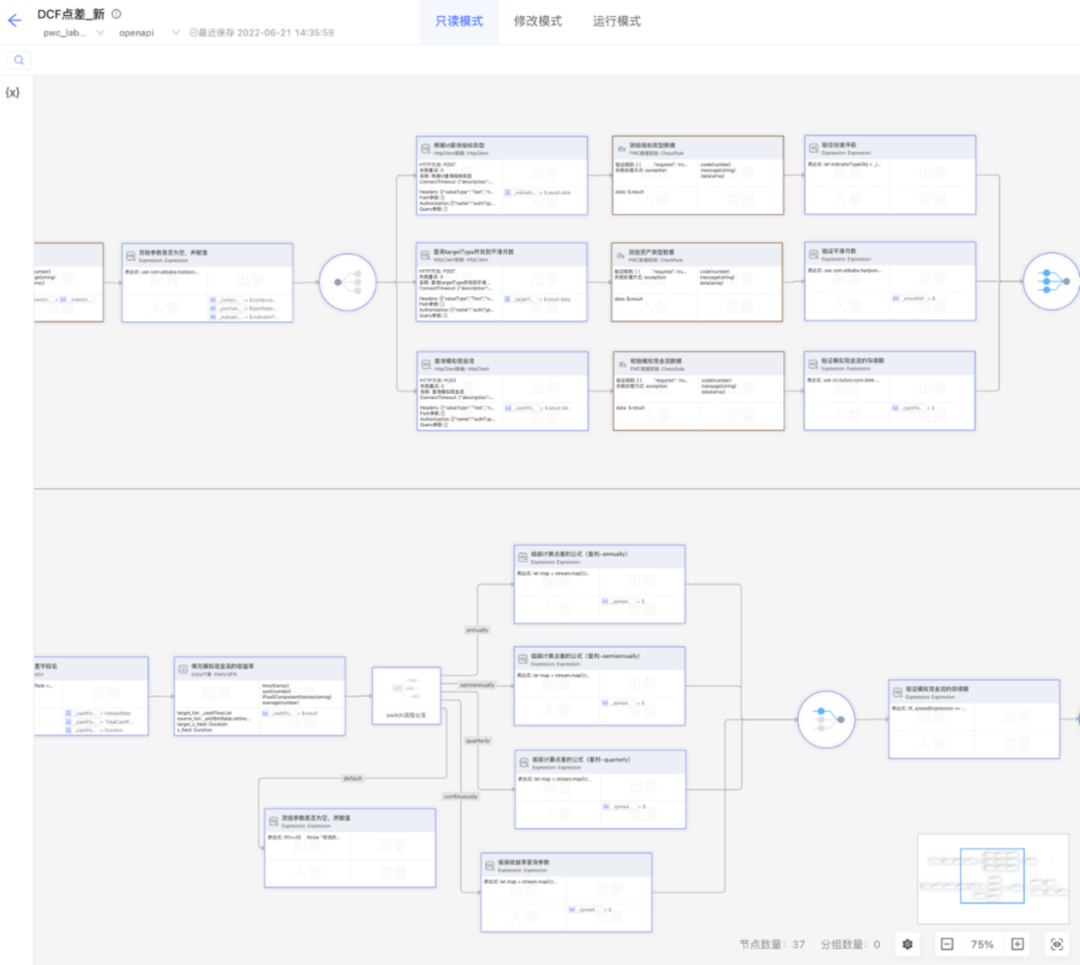This screenshot has height=965, width=1080.
Task: Open canvas settings gear icon
Action: pyautogui.click(x=907, y=944)
